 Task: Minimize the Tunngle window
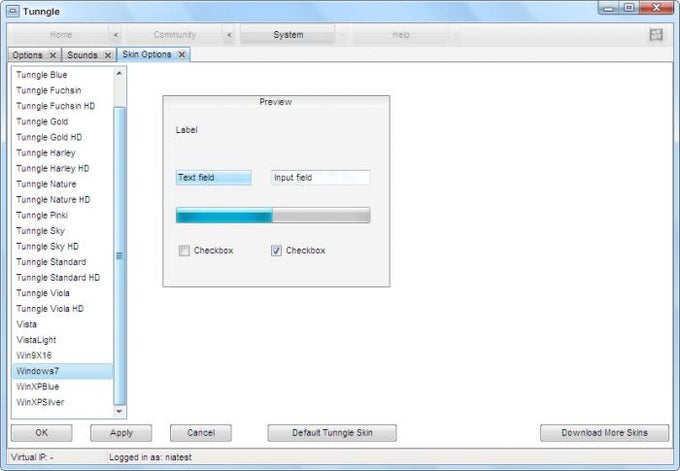click(609, 8)
